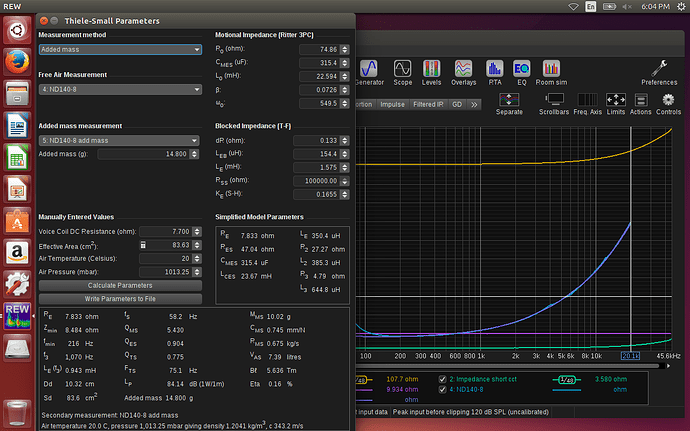
Task: Open the Levels meter tool
Action: (431, 73)
